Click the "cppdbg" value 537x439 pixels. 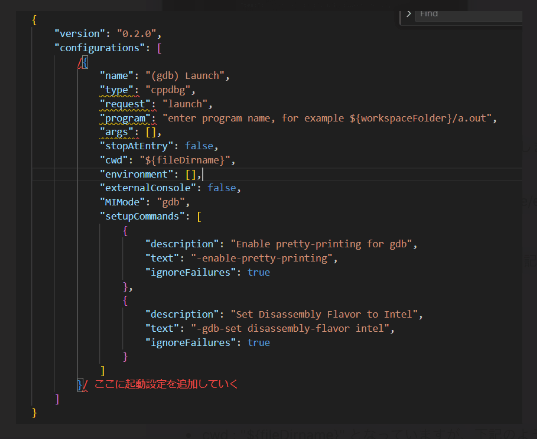(x=168, y=90)
